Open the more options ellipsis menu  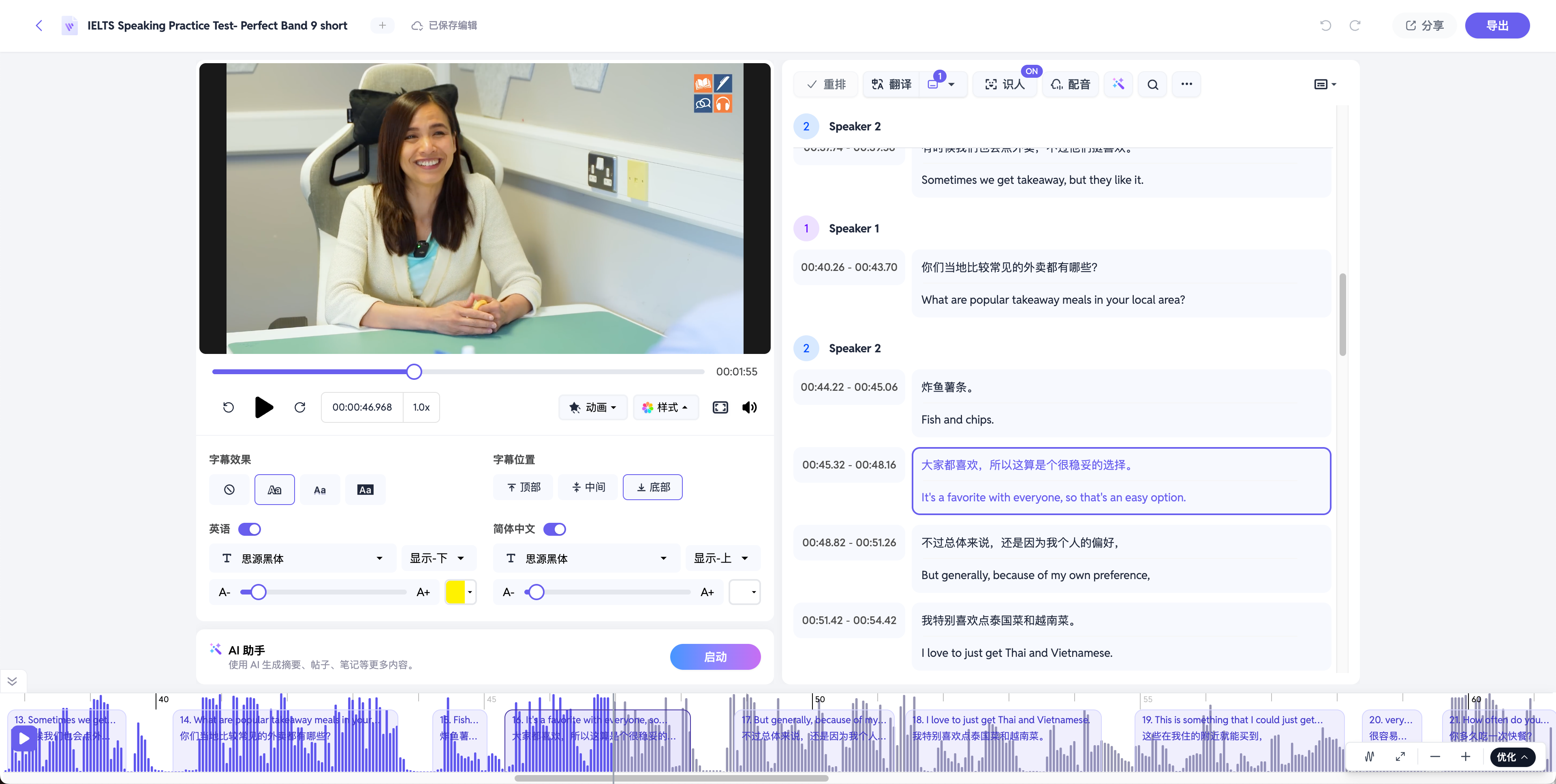pyautogui.click(x=1186, y=85)
